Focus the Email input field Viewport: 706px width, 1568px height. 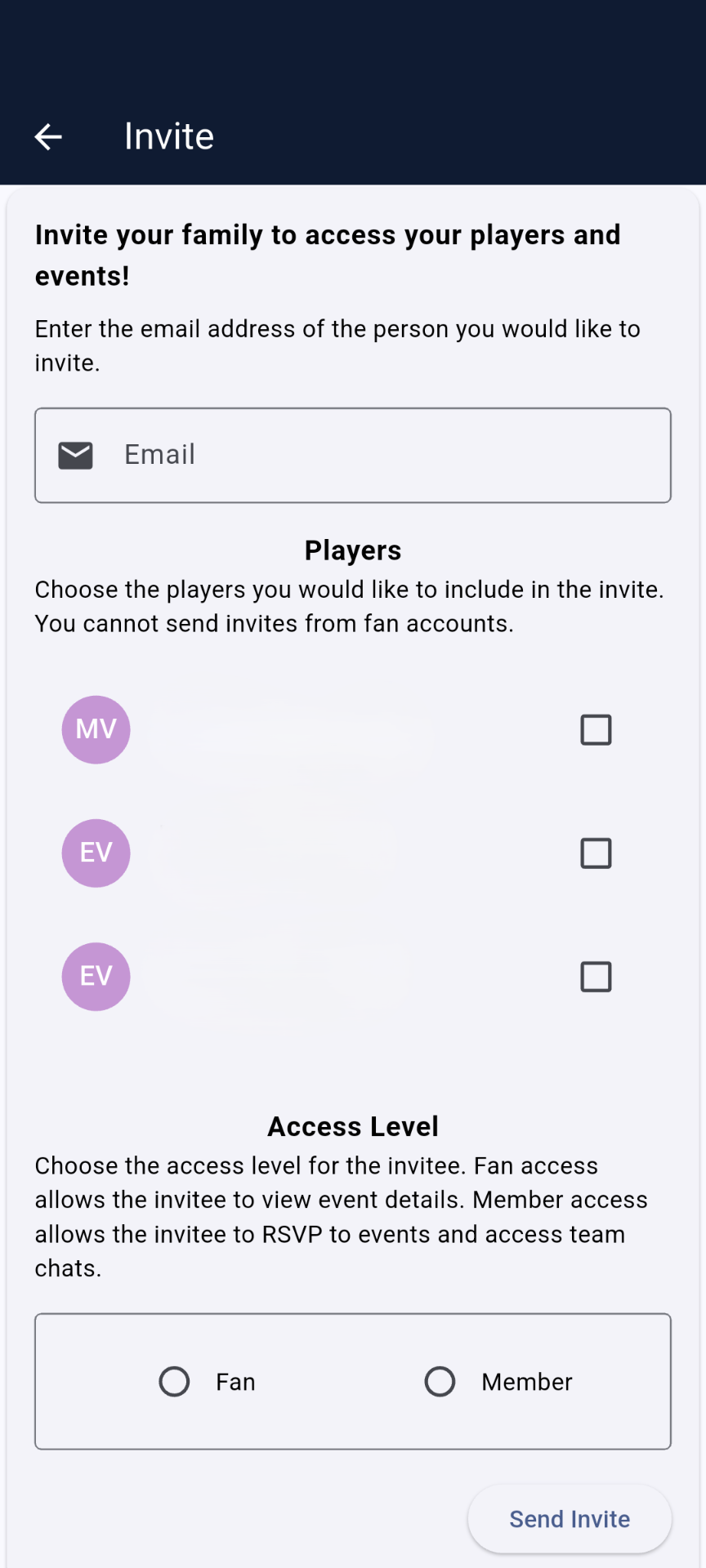click(384, 455)
